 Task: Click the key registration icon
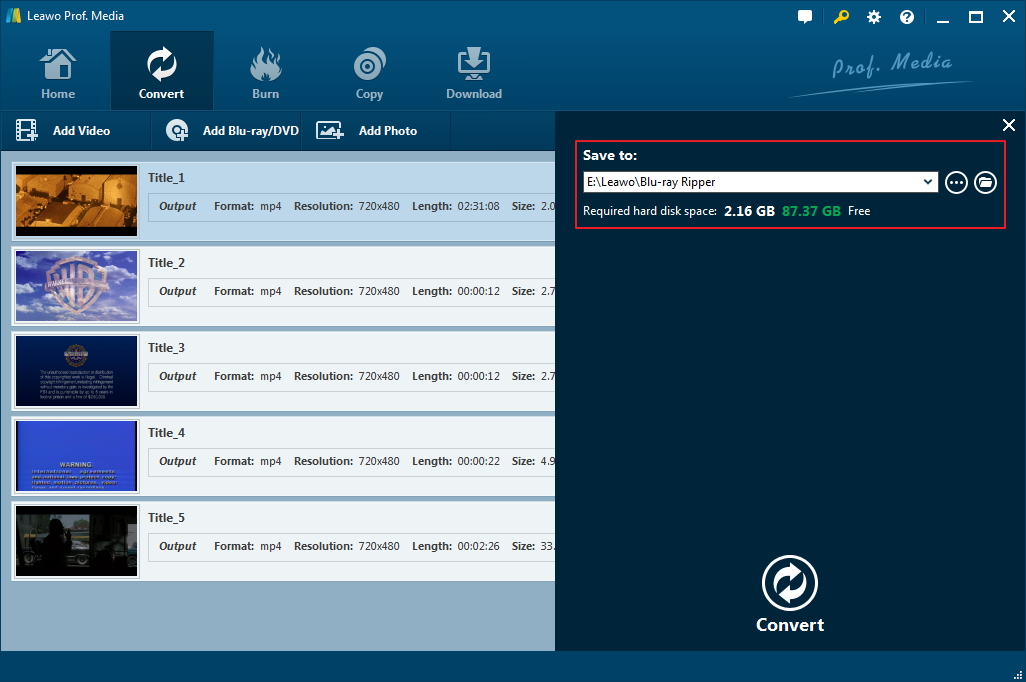841,17
